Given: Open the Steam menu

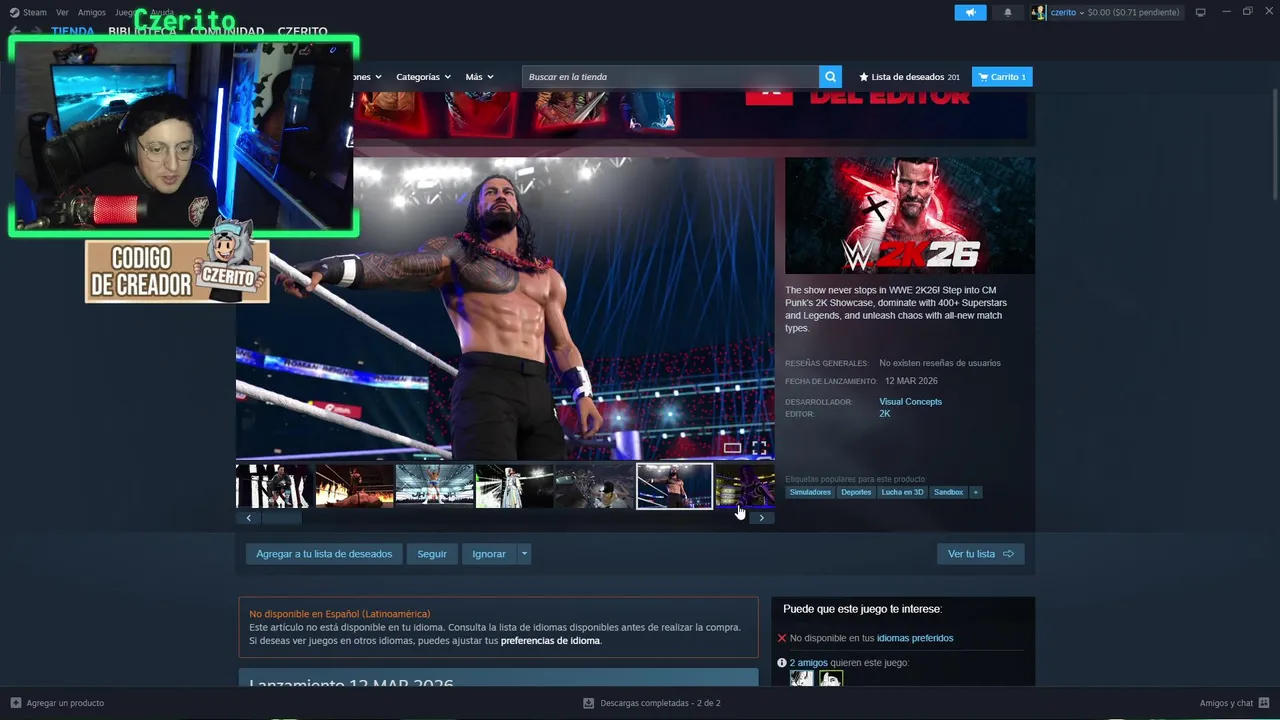Looking at the screenshot, I should point(28,13).
